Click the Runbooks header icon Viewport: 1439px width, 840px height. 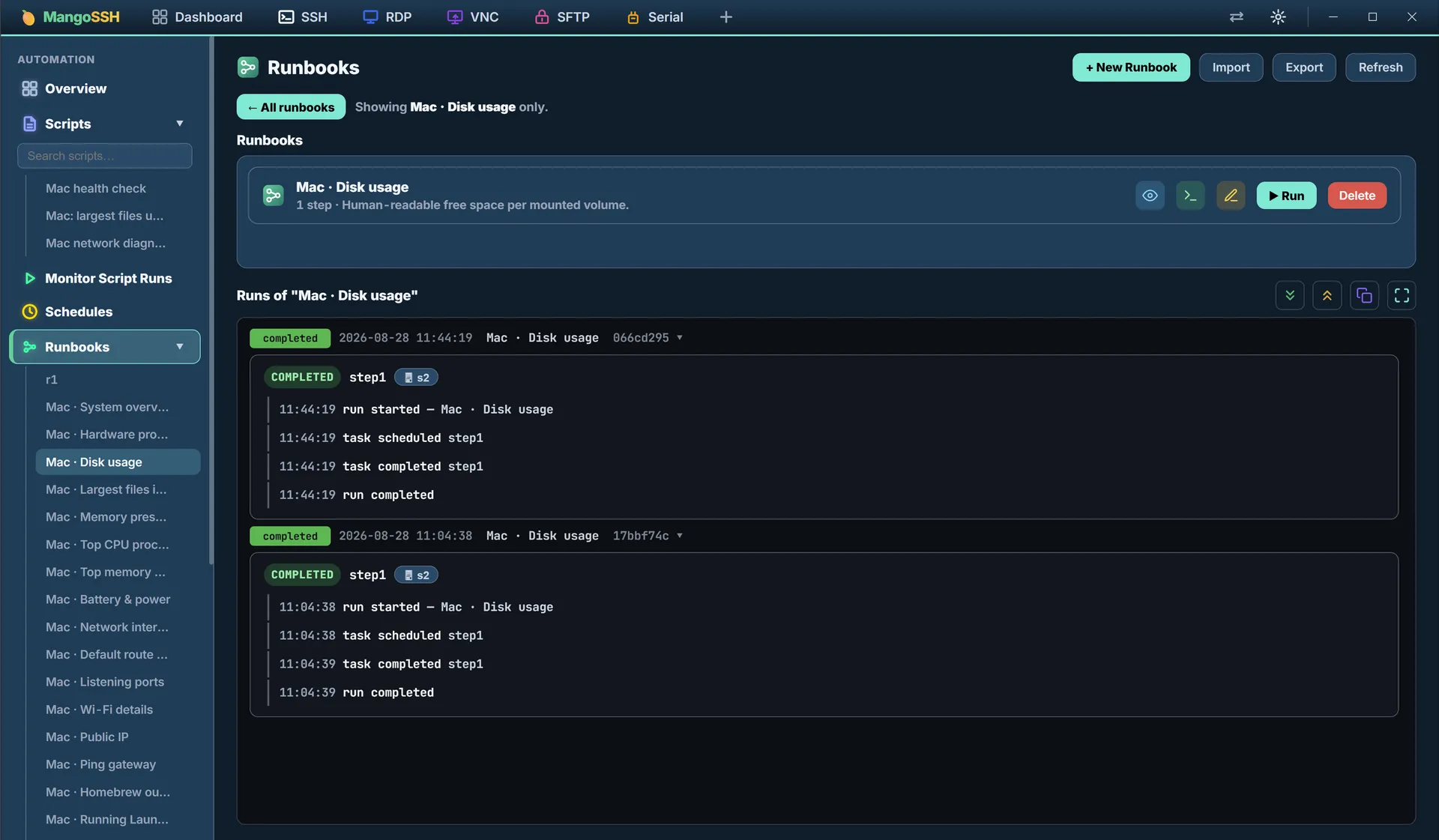click(248, 67)
